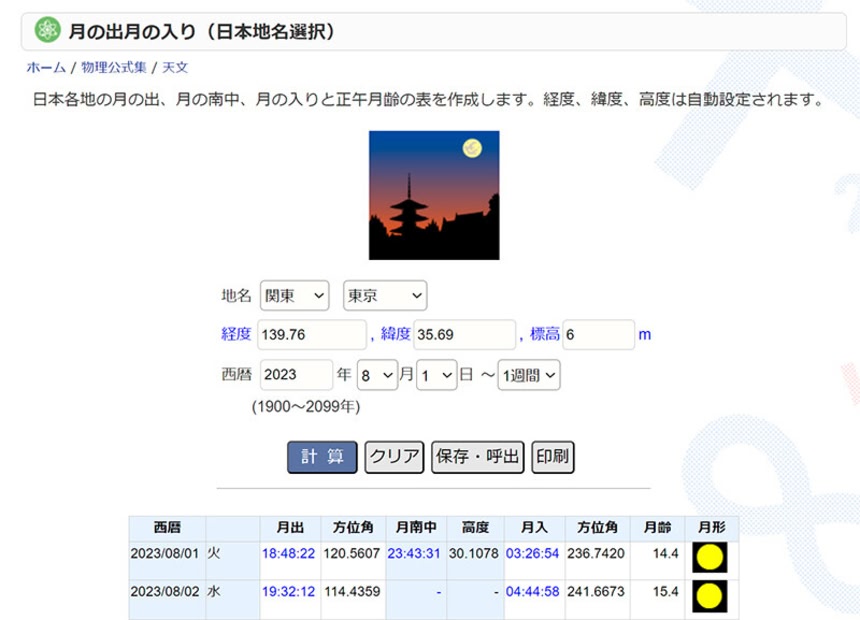
Task: Click the pagoda sunset illustration
Action: [x=433, y=195]
